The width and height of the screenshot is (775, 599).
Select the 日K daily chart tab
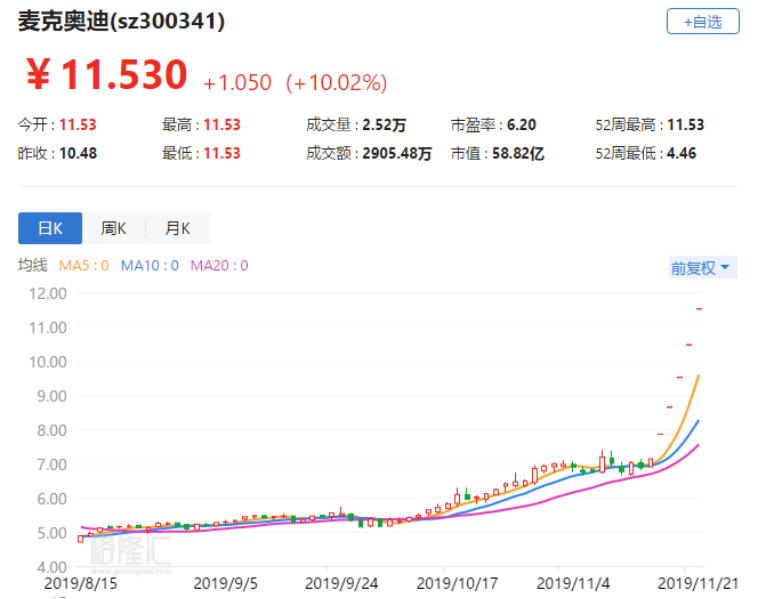[x=50, y=228]
